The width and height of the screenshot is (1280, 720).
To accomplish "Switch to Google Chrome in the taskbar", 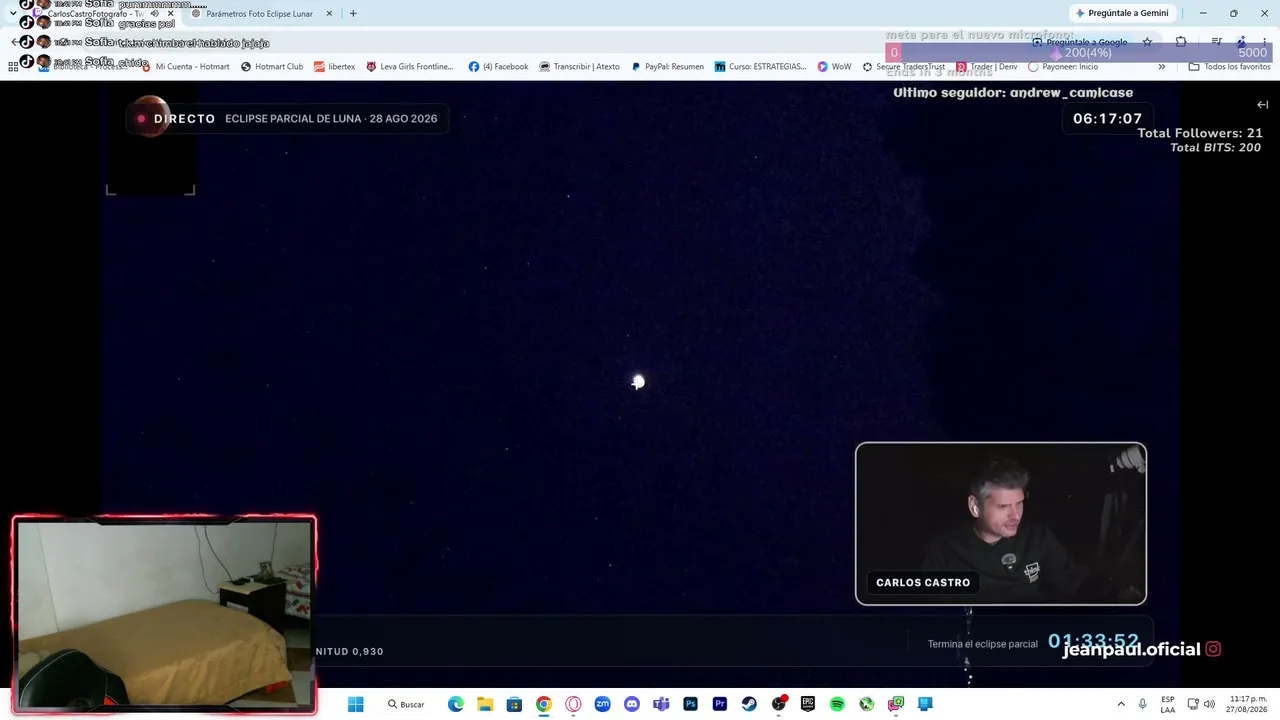I will coord(543,704).
